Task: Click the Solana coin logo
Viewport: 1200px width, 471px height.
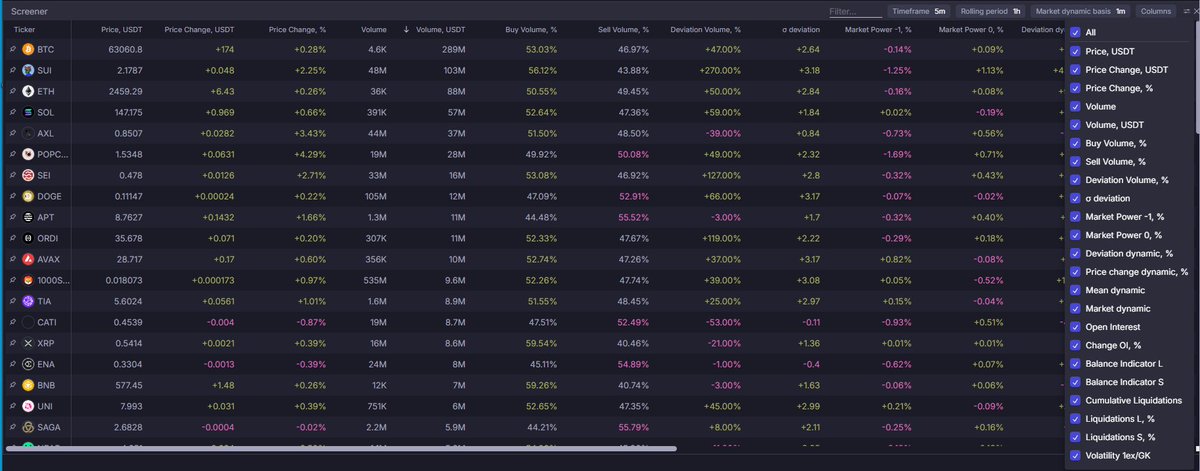Action: coord(28,112)
